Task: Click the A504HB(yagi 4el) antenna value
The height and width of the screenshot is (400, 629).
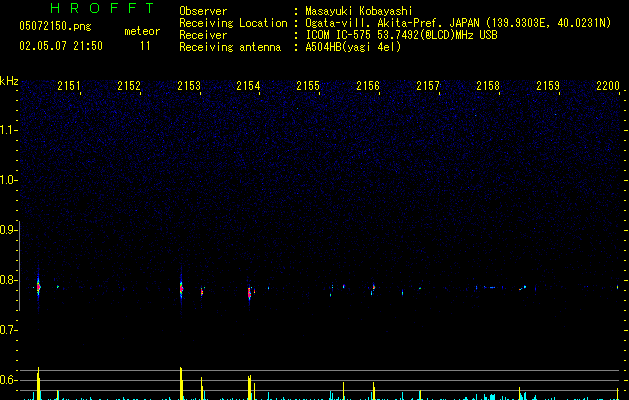Action: (x=353, y=47)
